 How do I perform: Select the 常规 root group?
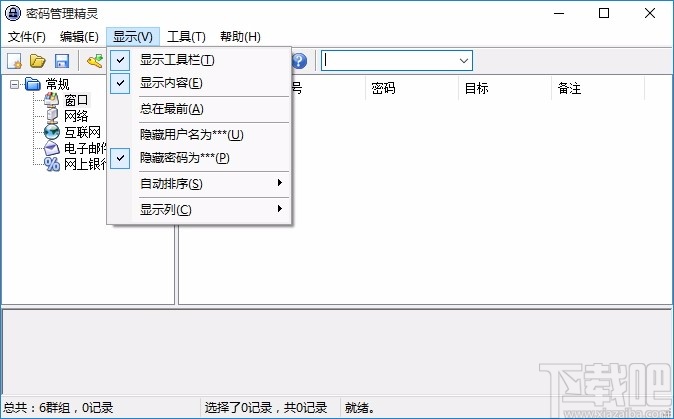tap(57, 84)
